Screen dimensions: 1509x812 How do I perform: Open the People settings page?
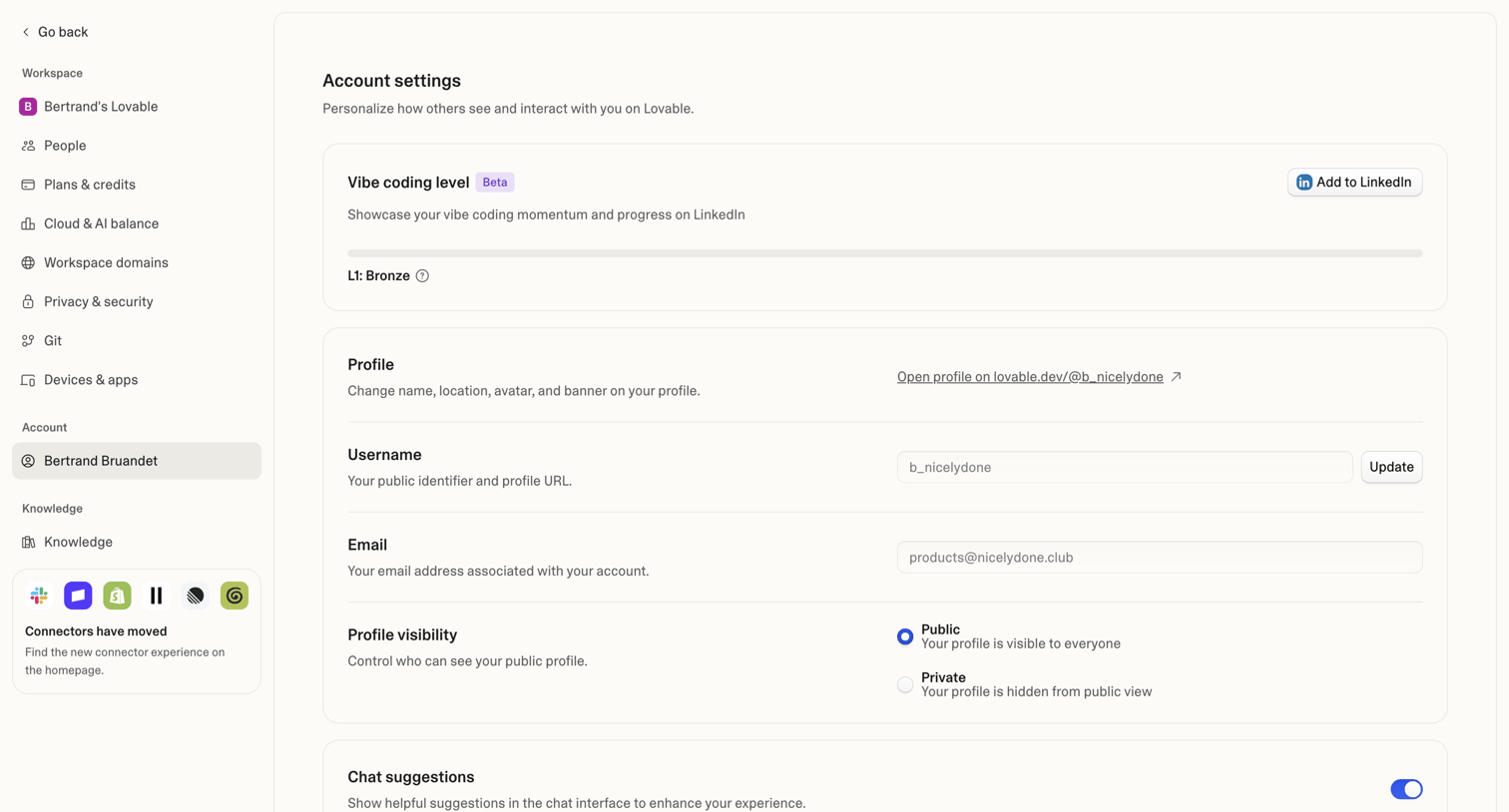[x=137, y=146]
